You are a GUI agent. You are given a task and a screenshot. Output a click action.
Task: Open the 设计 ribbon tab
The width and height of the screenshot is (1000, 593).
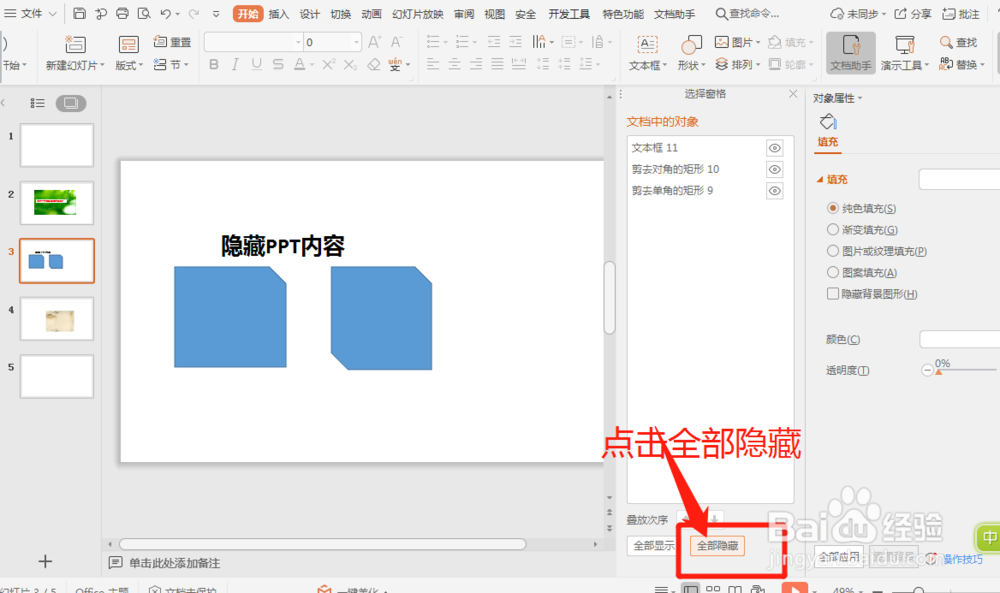click(309, 13)
